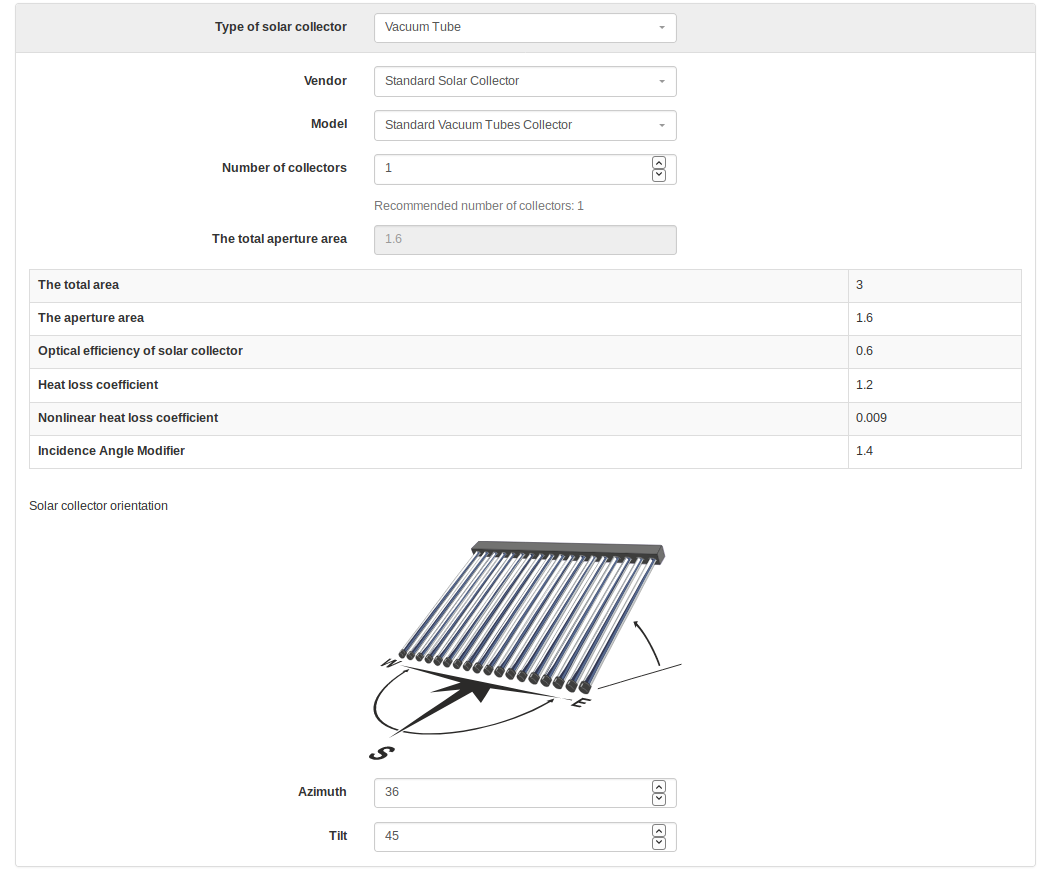Decrease the Number of collectors with down arrow
This screenshot has width=1050, height=870.
point(659,175)
